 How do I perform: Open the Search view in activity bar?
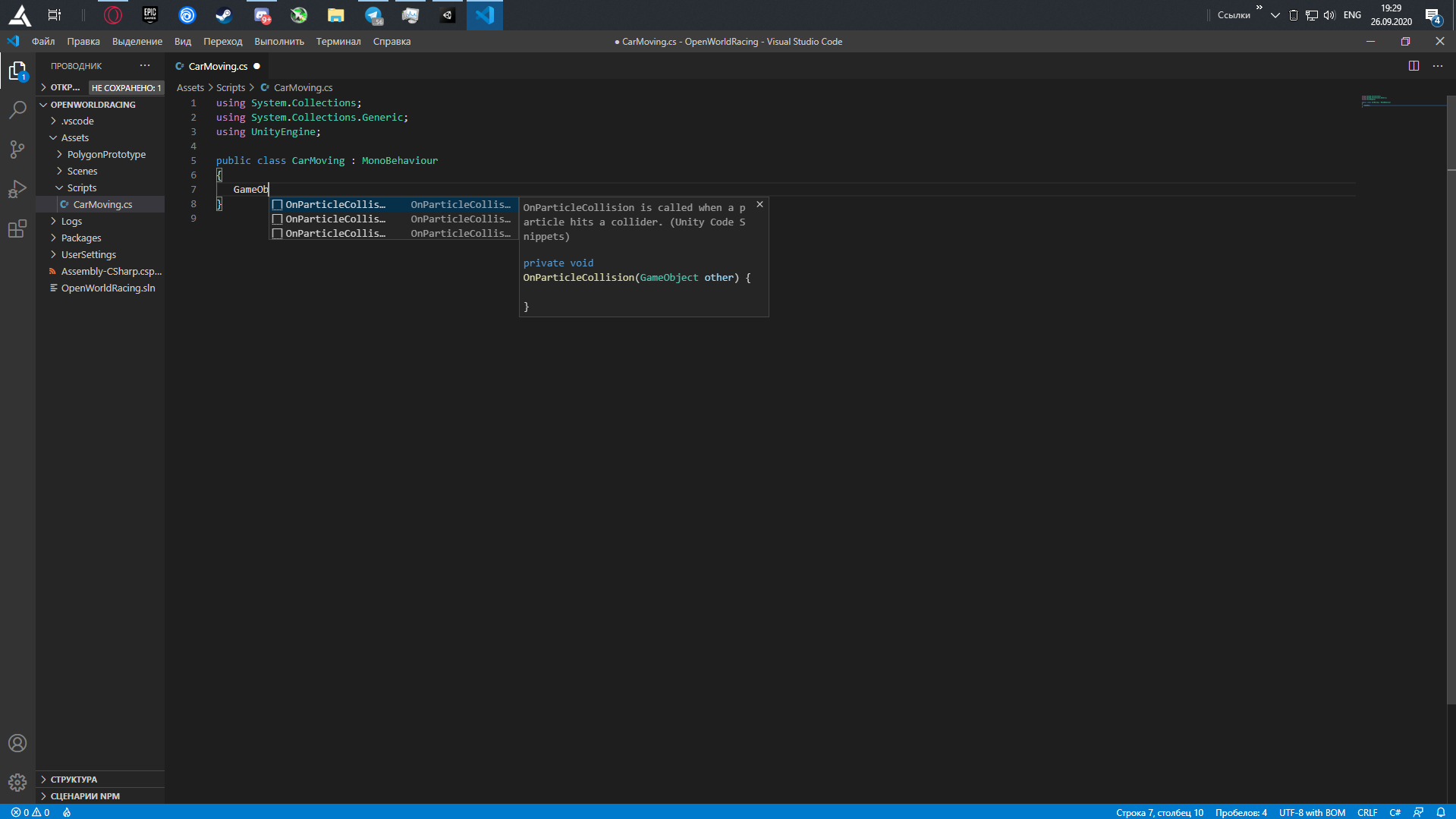click(17, 109)
